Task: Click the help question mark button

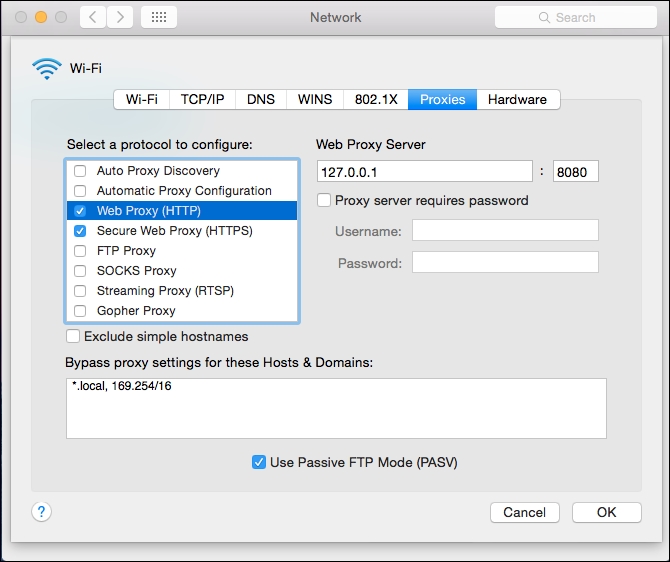Action: click(41, 512)
